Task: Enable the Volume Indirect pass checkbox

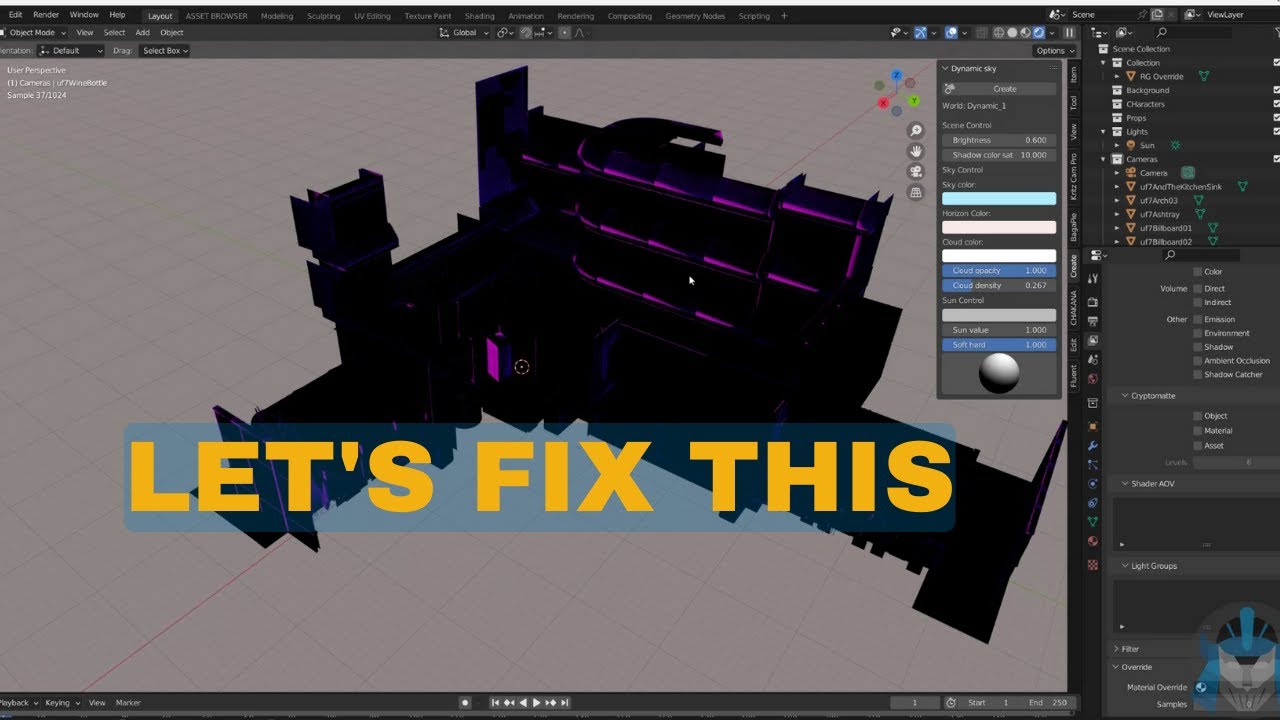Action: click(x=1198, y=302)
